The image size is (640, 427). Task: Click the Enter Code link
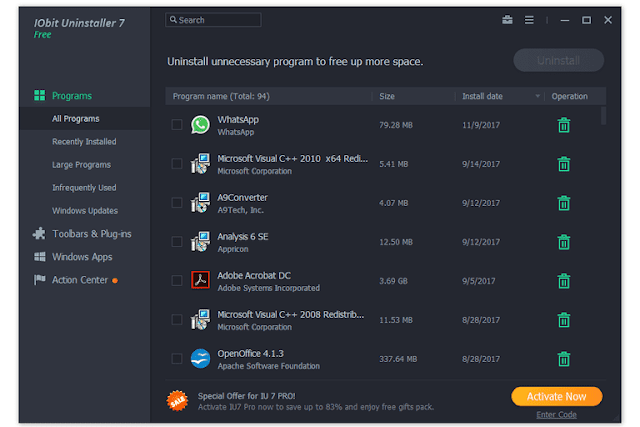pos(556,415)
